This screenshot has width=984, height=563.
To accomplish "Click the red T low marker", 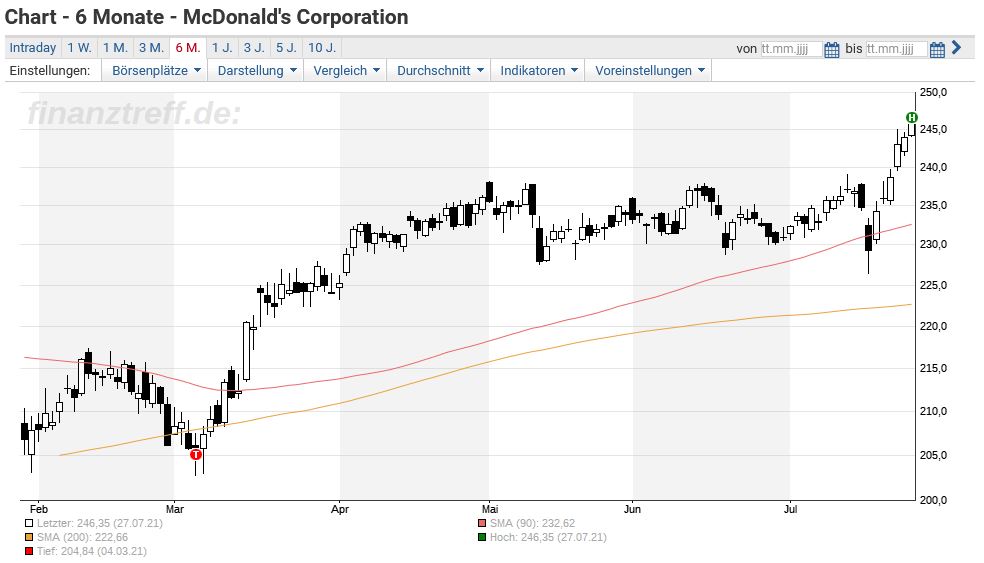I will (196, 454).
